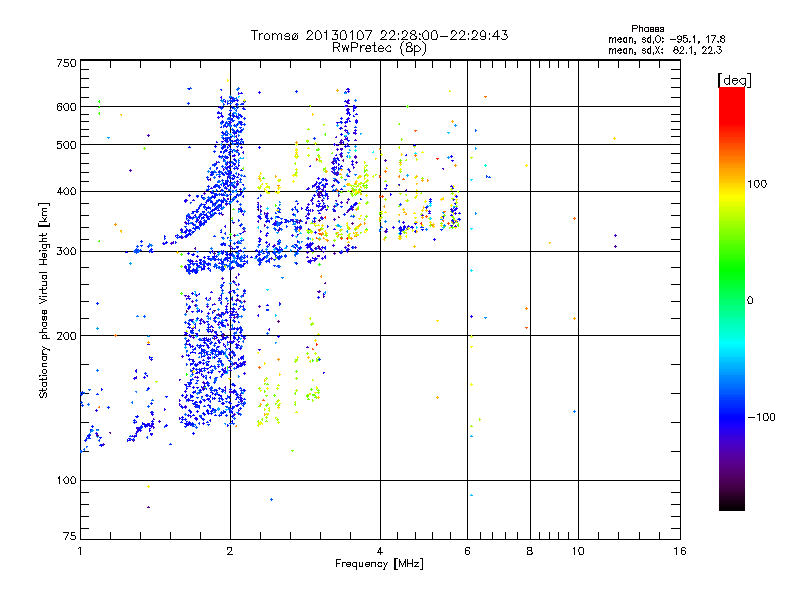The image size is (800, 600).
Task: Click the 'mean, sd,X: 82.1, 22.3' line
Action: click(x=665, y=50)
